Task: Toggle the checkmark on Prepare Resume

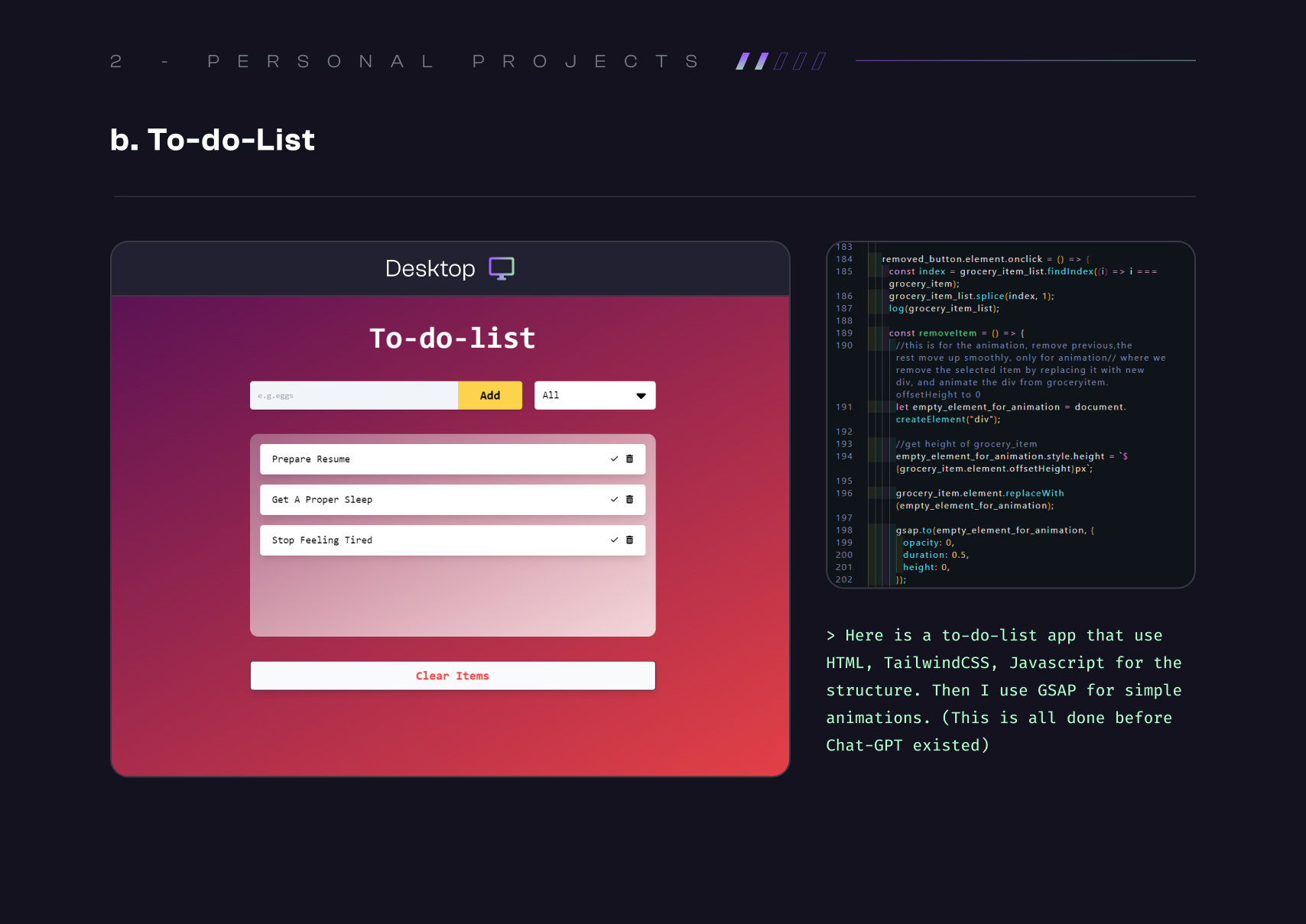Action: pyautogui.click(x=614, y=459)
